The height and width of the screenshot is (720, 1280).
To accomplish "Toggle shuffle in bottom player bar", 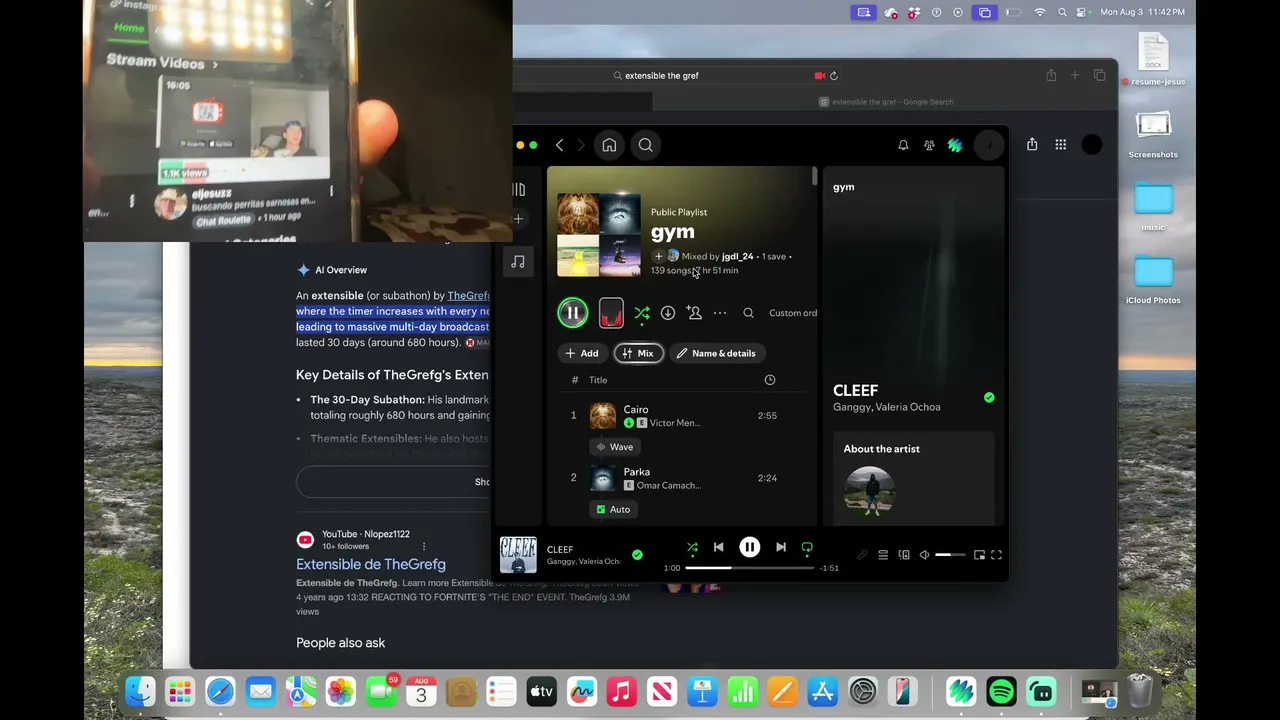I will (692, 548).
